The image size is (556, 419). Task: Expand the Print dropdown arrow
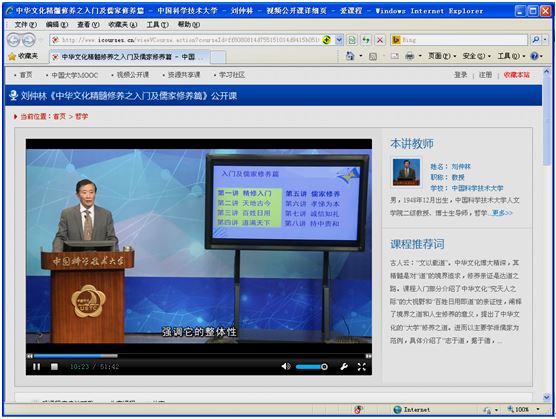point(420,56)
